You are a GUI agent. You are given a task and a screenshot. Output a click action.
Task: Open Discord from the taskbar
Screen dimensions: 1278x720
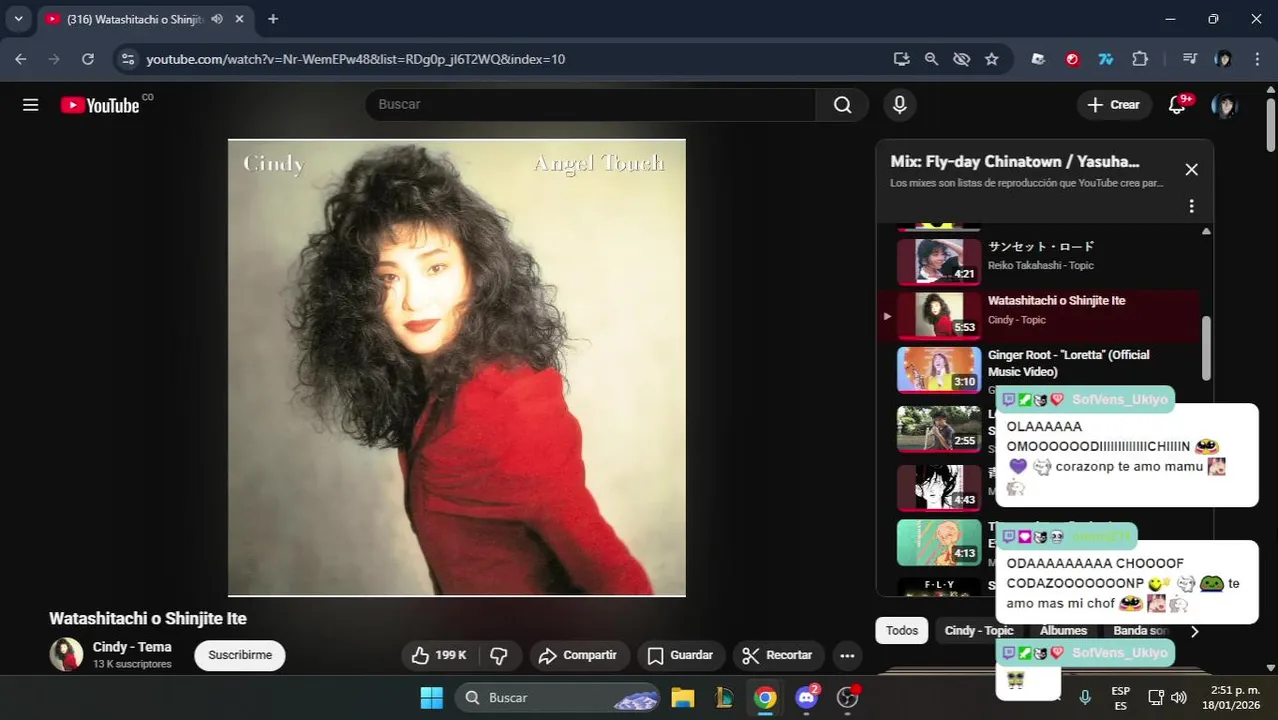[807, 698]
